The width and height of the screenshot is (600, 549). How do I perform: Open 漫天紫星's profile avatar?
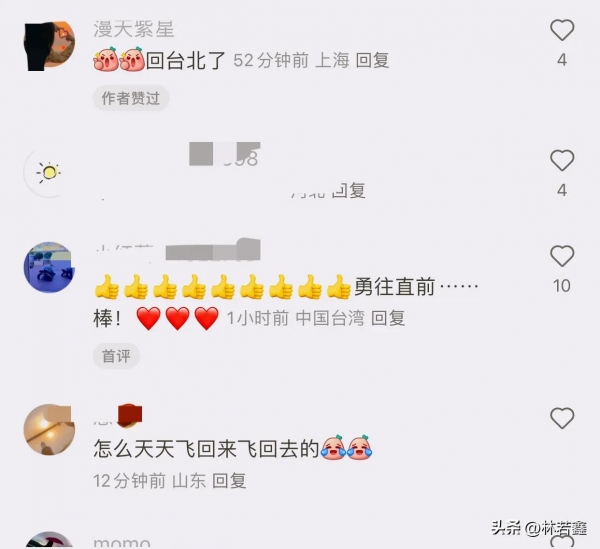49,46
